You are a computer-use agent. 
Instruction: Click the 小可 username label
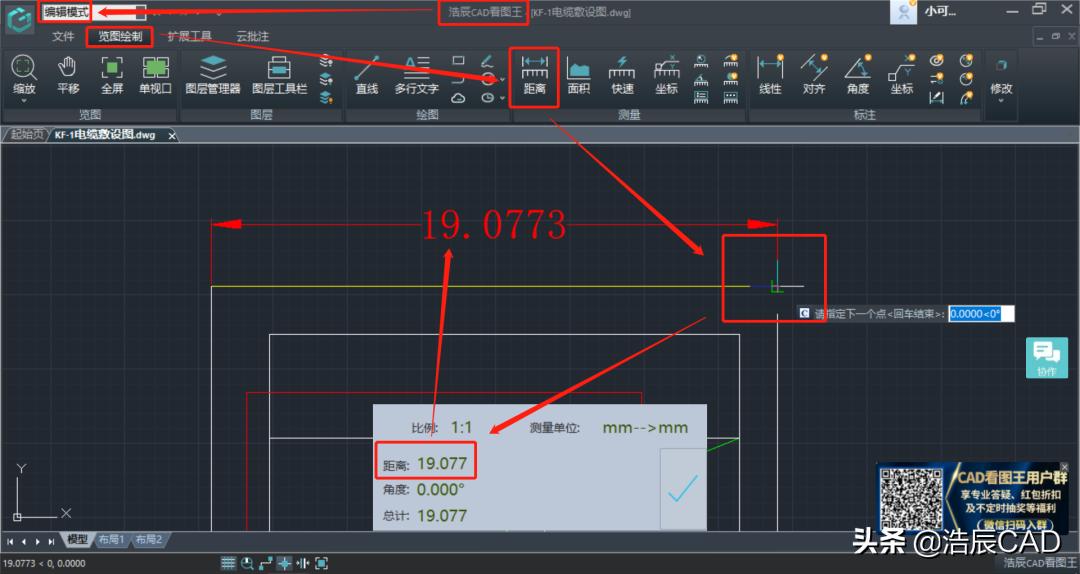(940, 11)
